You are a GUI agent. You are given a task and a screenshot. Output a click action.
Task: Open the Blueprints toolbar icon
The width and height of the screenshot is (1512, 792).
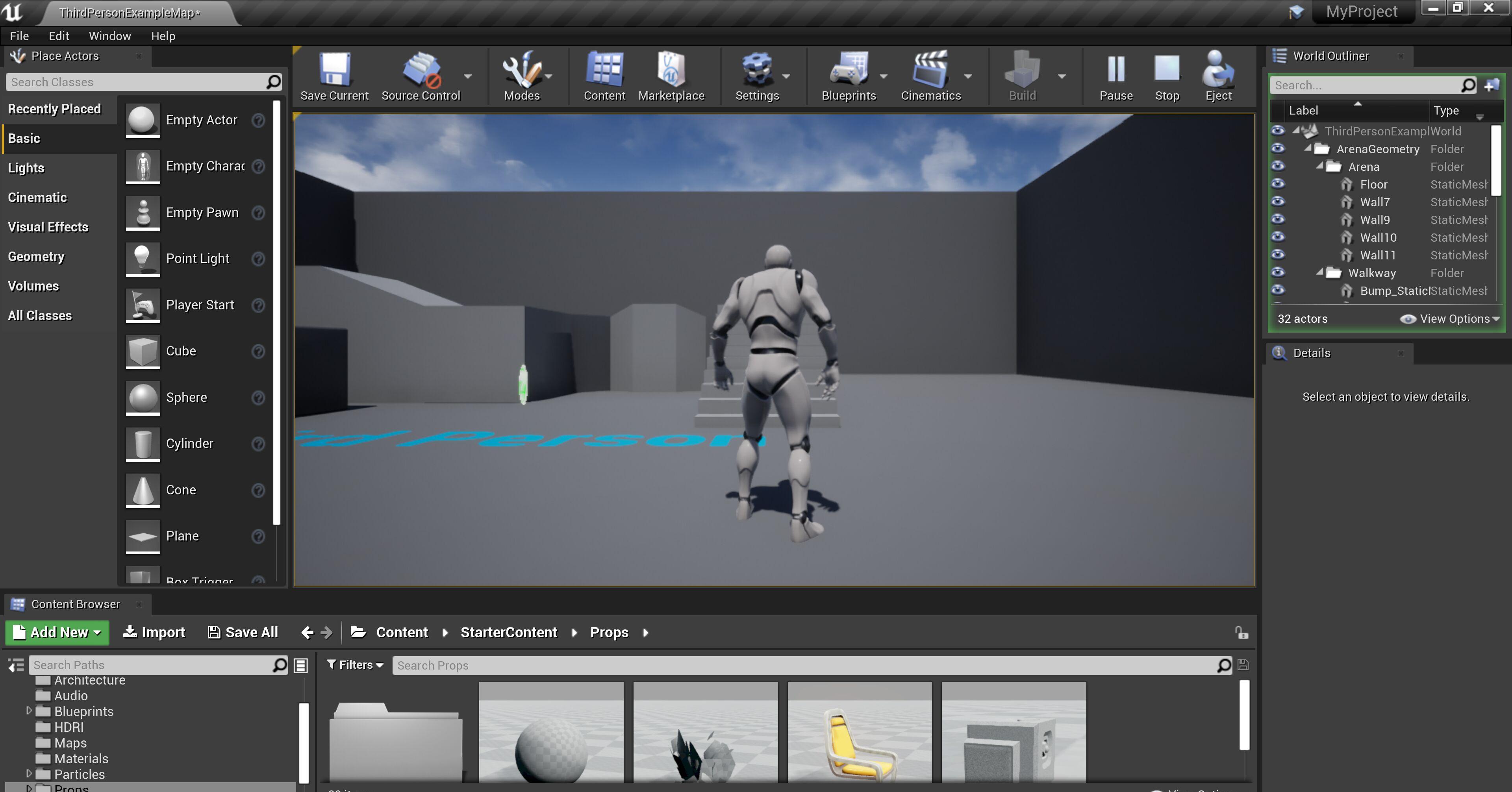(848, 69)
